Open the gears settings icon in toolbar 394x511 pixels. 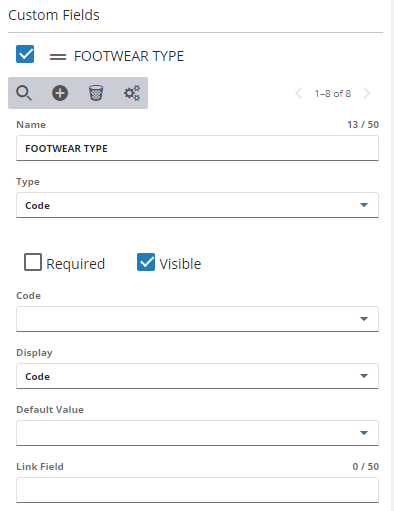pos(132,93)
